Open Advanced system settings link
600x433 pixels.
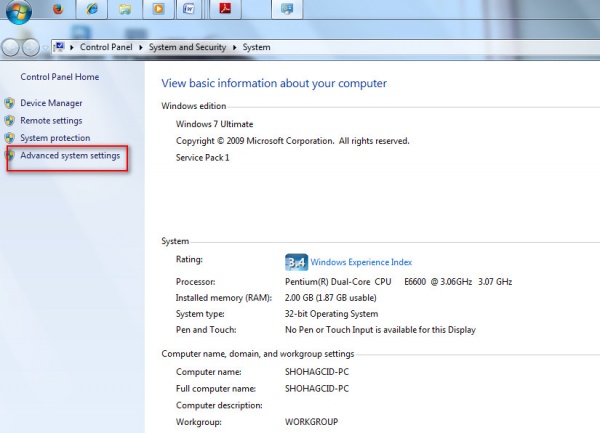coord(70,155)
